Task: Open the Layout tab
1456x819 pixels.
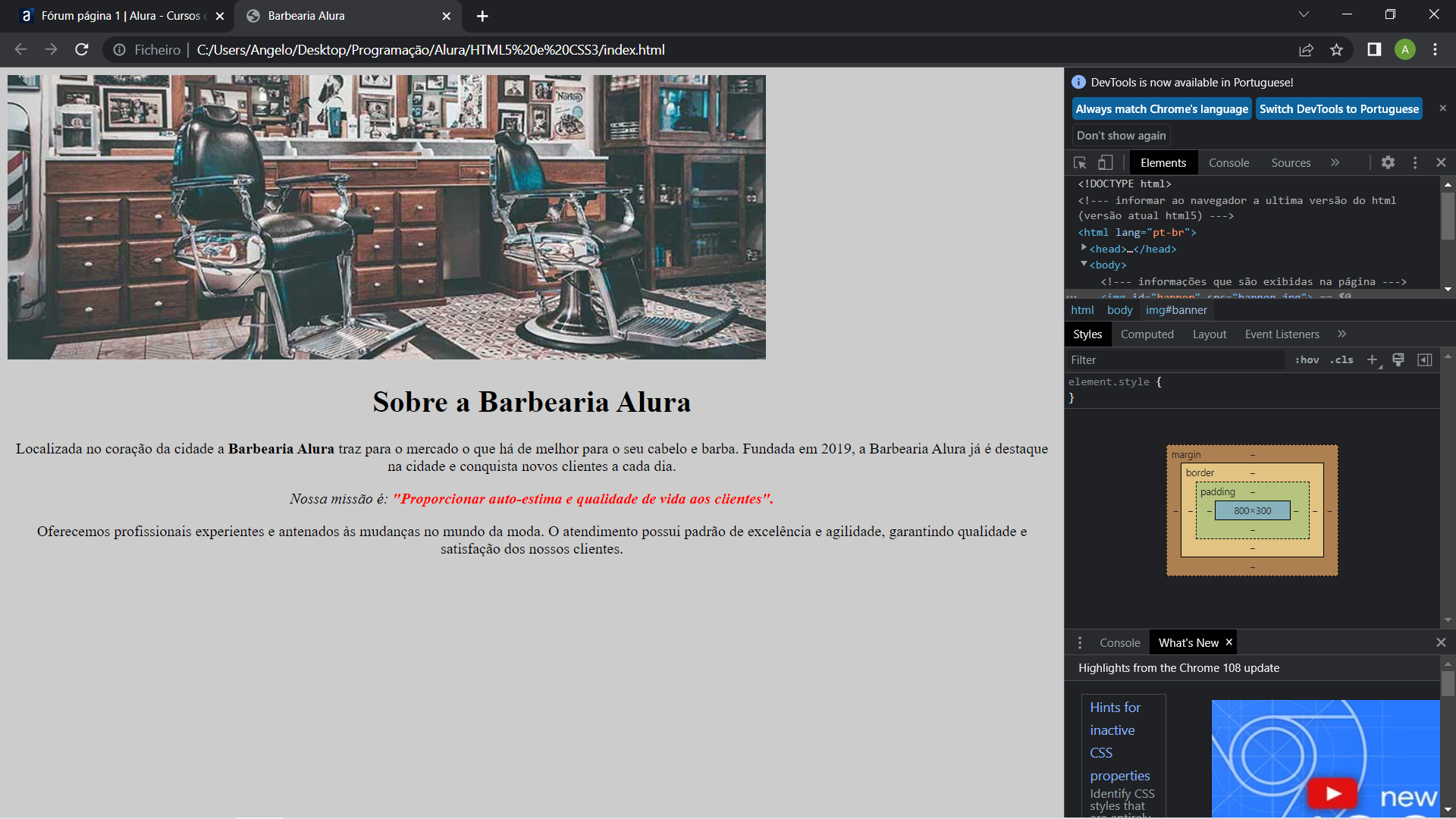Action: click(x=1209, y=334)
